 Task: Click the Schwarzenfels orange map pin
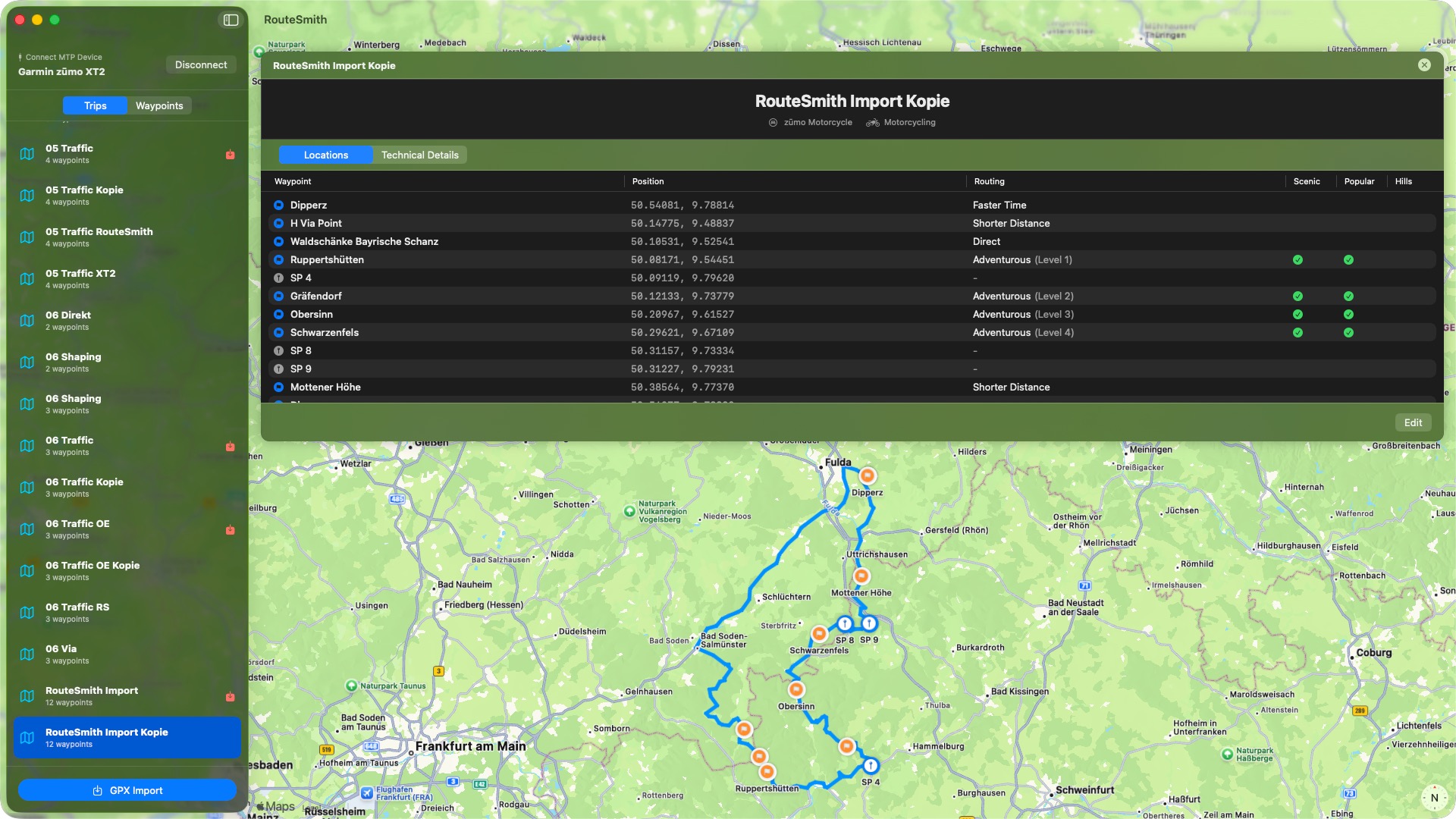pos(819,633)
